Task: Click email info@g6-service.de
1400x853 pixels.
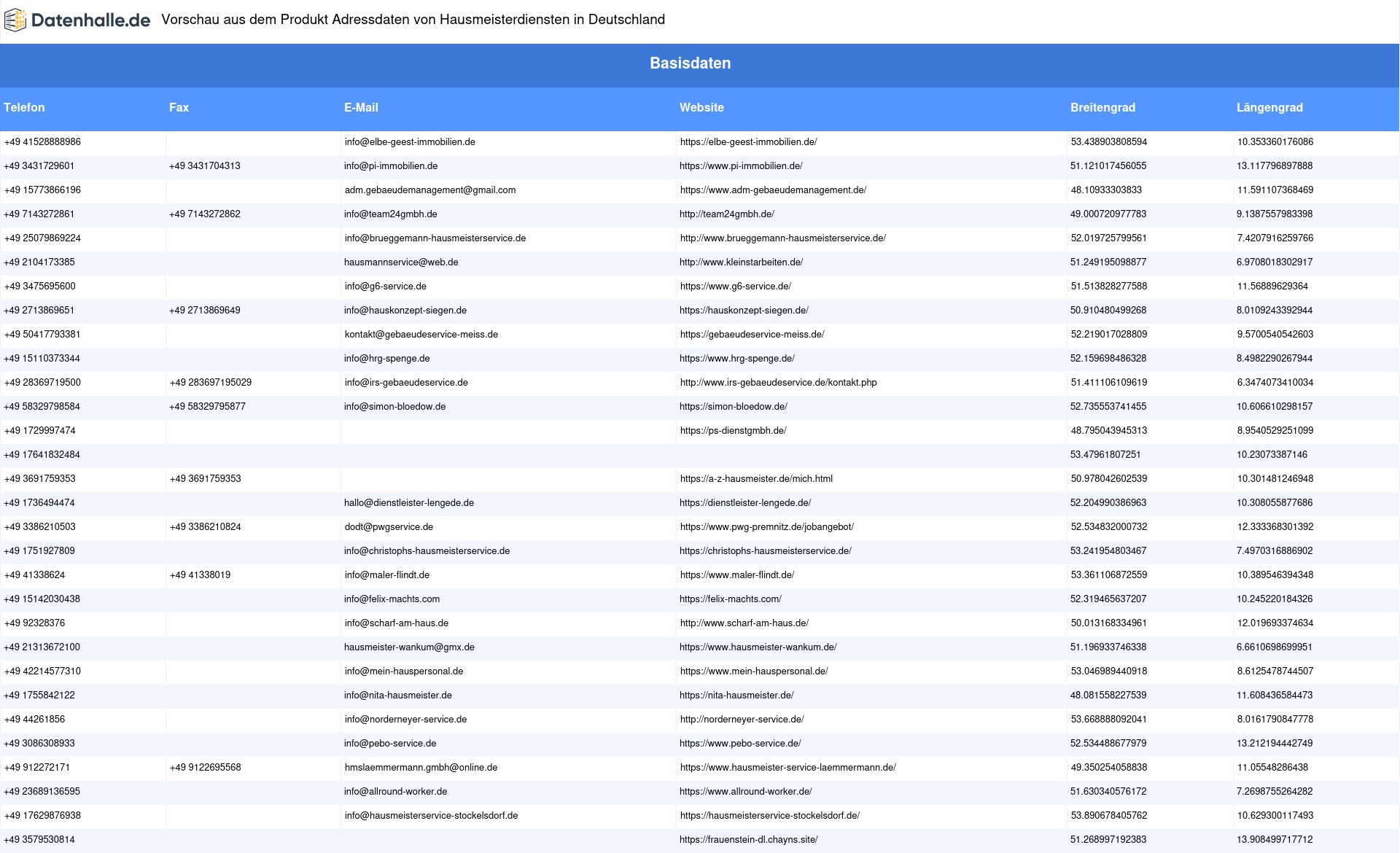Action: 386,287
